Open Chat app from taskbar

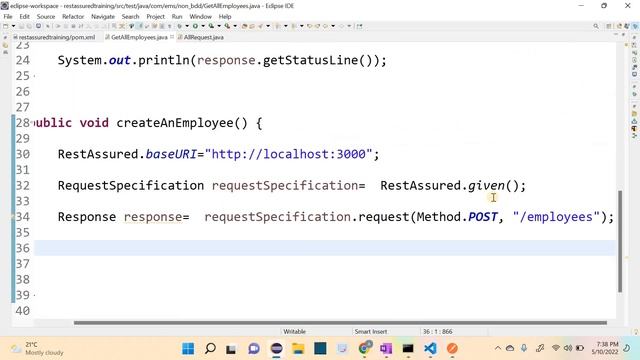(254, 349)
